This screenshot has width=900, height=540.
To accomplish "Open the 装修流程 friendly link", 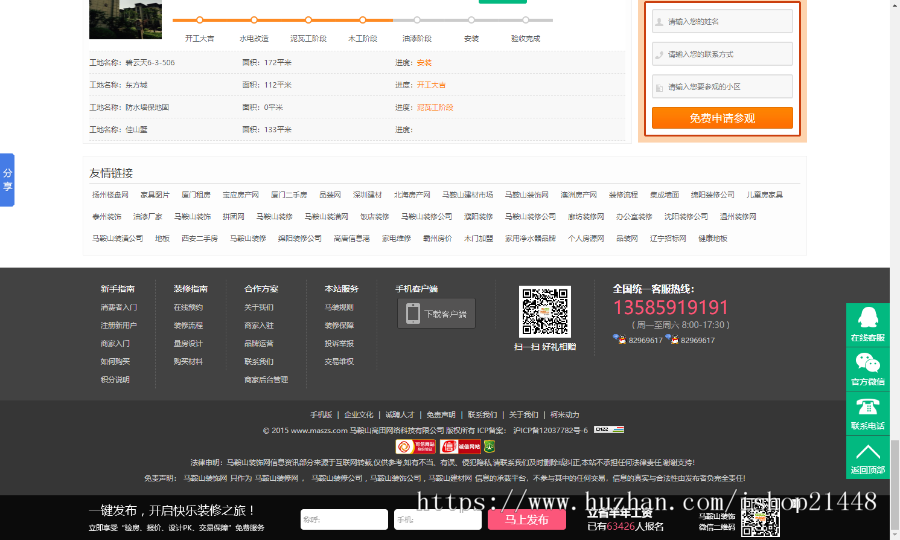I will tap(623, 195).
